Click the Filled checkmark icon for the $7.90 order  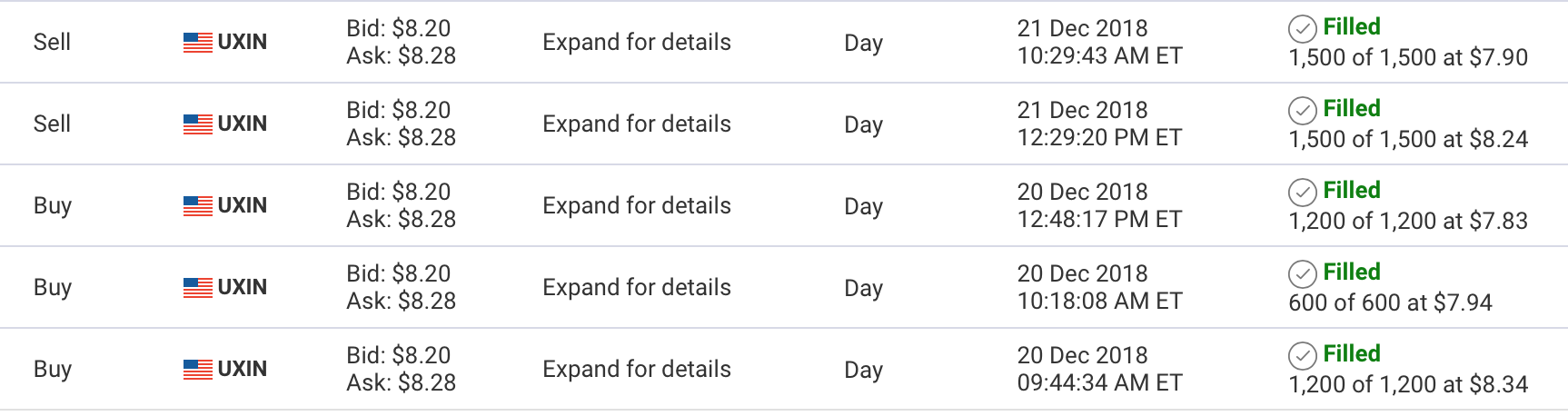pyautogui.click(x=1303, y=30)
